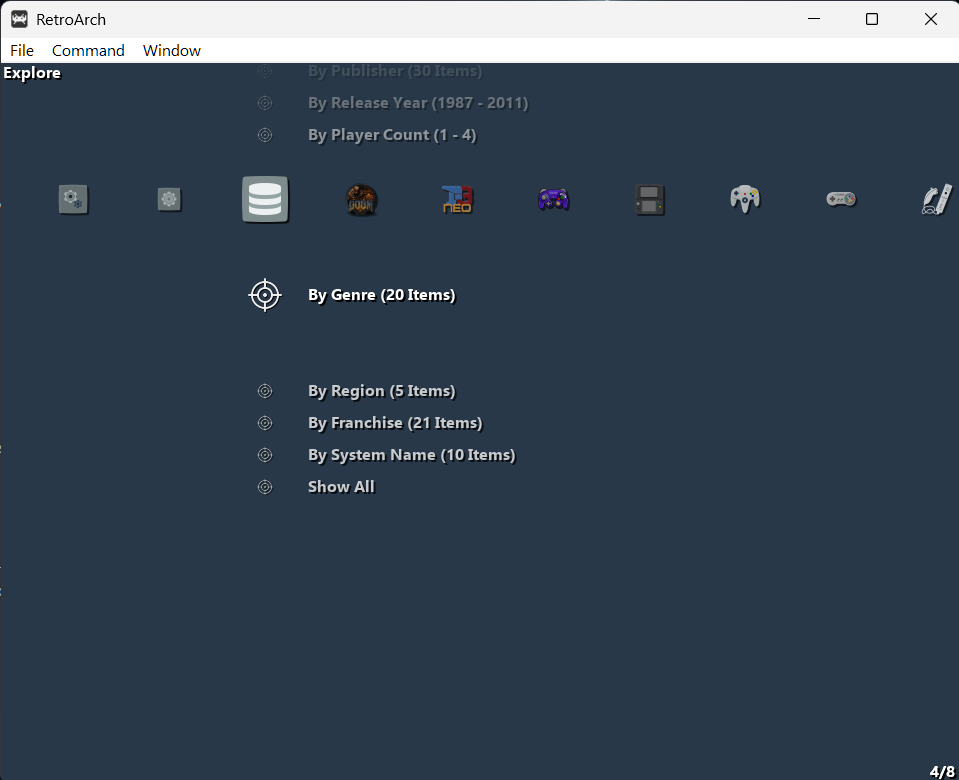Select the purple GameCube controller icon
Screen dimensions: 959x780
pos(553,200)
